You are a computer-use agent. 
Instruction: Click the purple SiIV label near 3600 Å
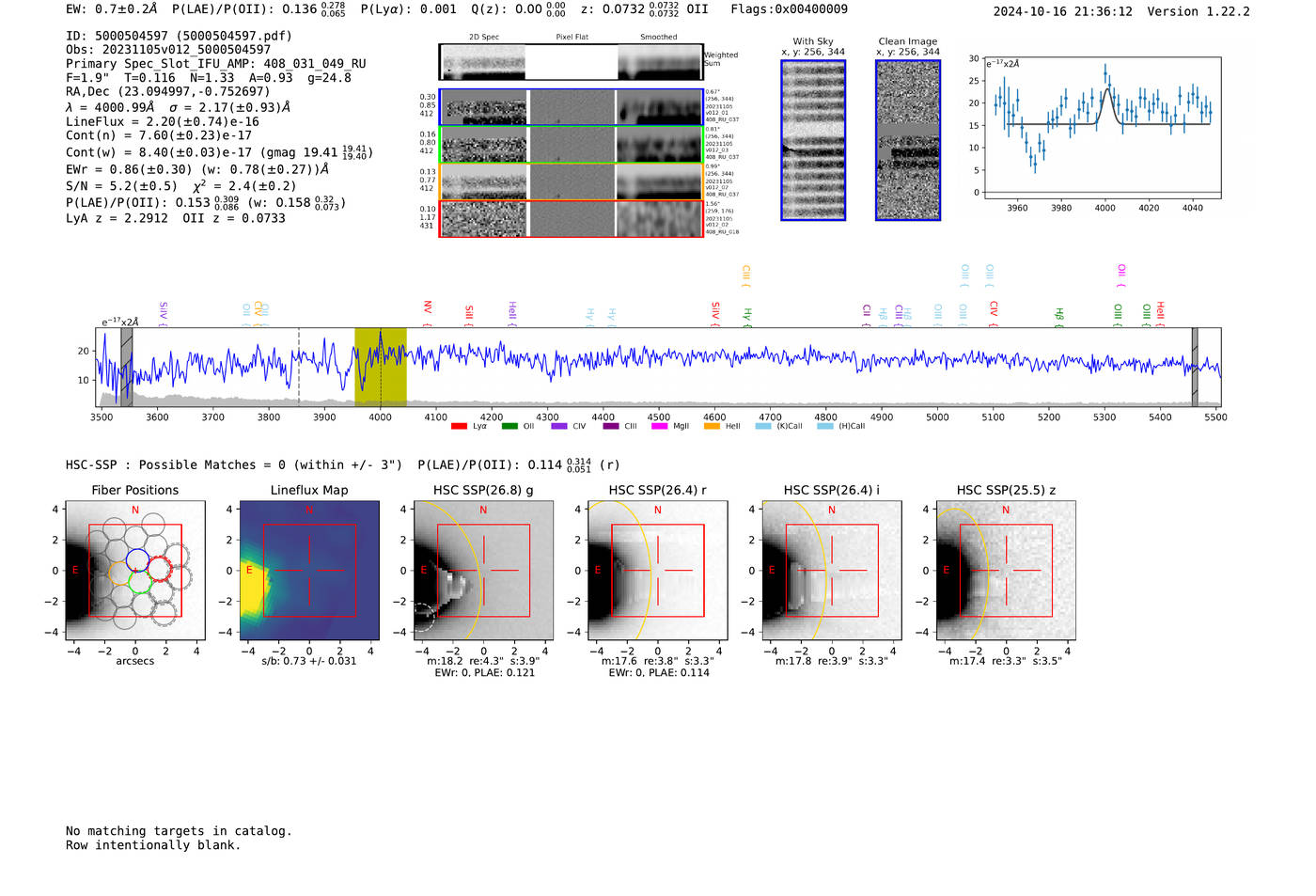164,314
